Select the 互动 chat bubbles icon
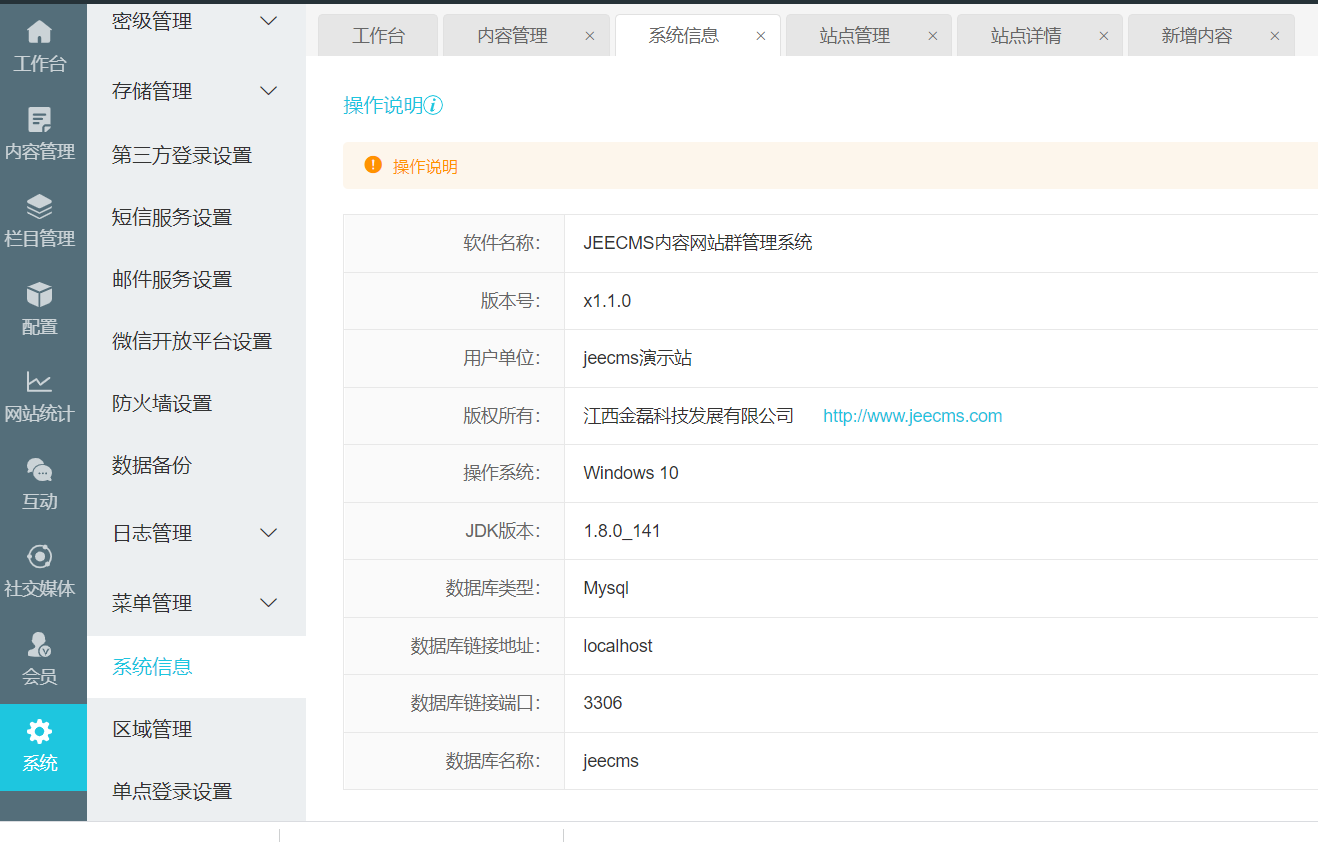 (39, 470)
